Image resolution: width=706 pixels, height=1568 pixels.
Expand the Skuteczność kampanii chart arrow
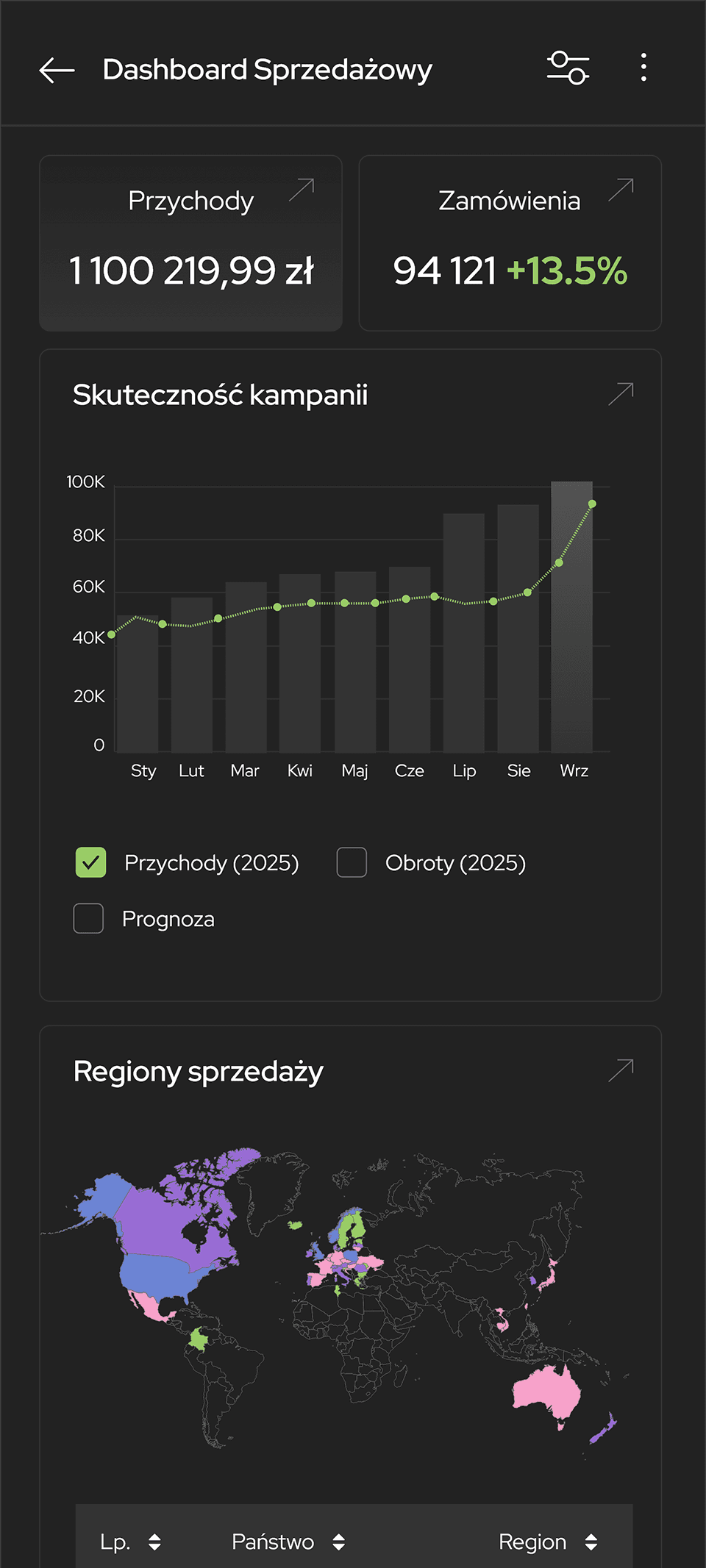pyautogui.click(x=621, y=394)
